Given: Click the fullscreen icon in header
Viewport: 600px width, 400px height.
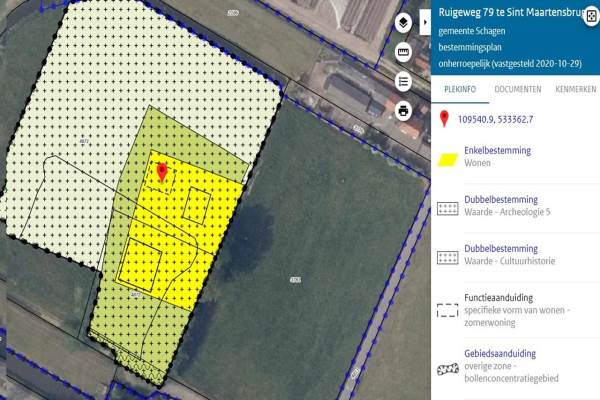Looking at the screenshot, I should click(x=592, y=16).
